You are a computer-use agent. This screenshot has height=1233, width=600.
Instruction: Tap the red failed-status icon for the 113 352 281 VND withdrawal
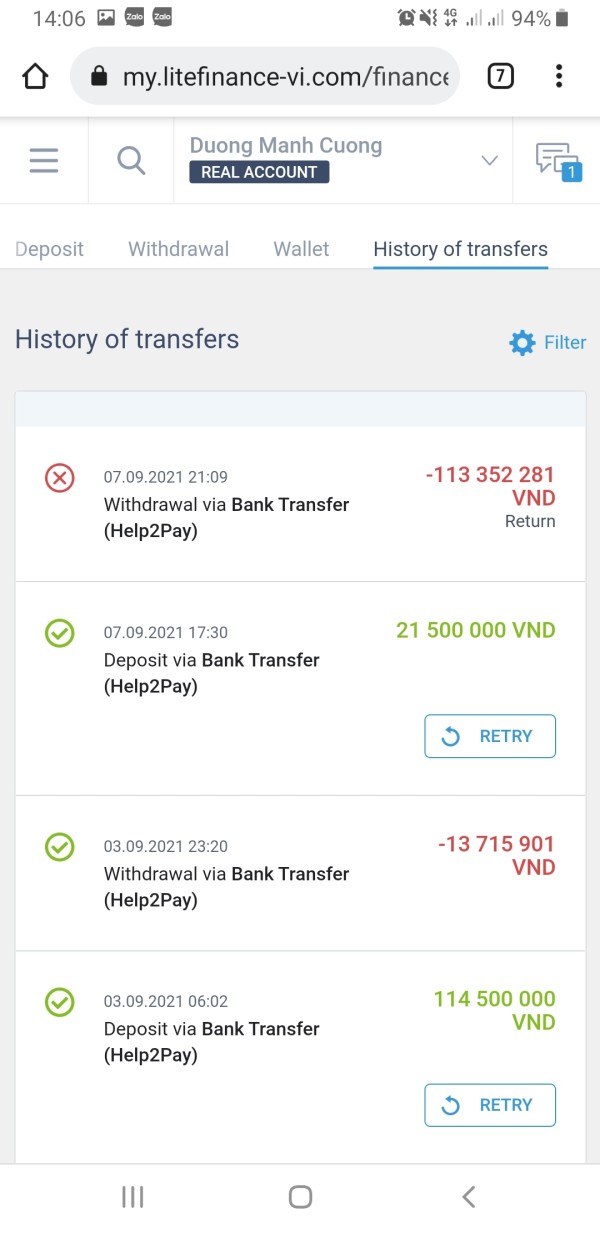click(x=60, y=478)
